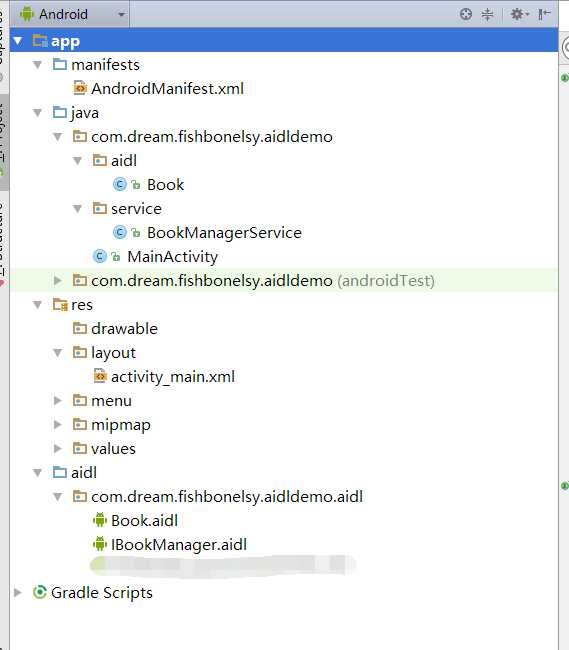Screen dimensions: 569x650
Task: Expand the Gradle Scripts node
Action: pos(18,593)
